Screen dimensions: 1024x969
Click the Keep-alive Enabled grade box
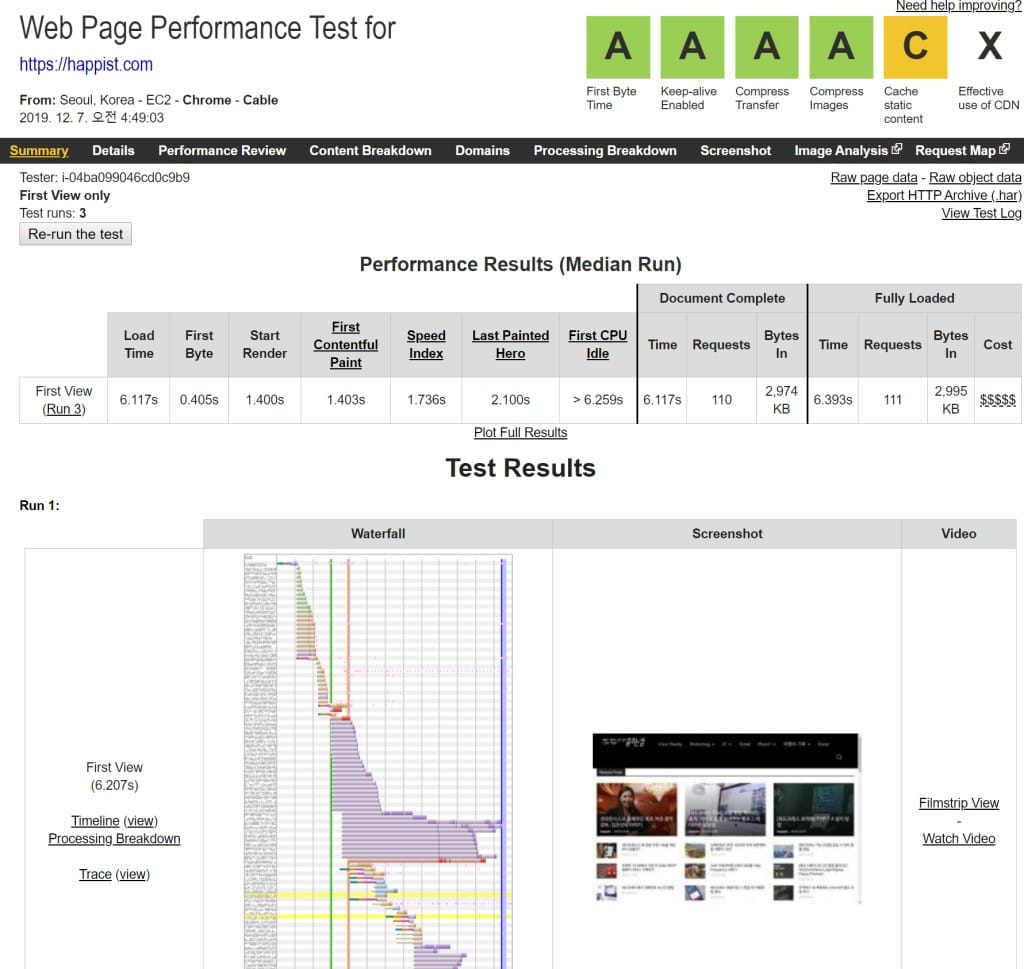point(692,47)
